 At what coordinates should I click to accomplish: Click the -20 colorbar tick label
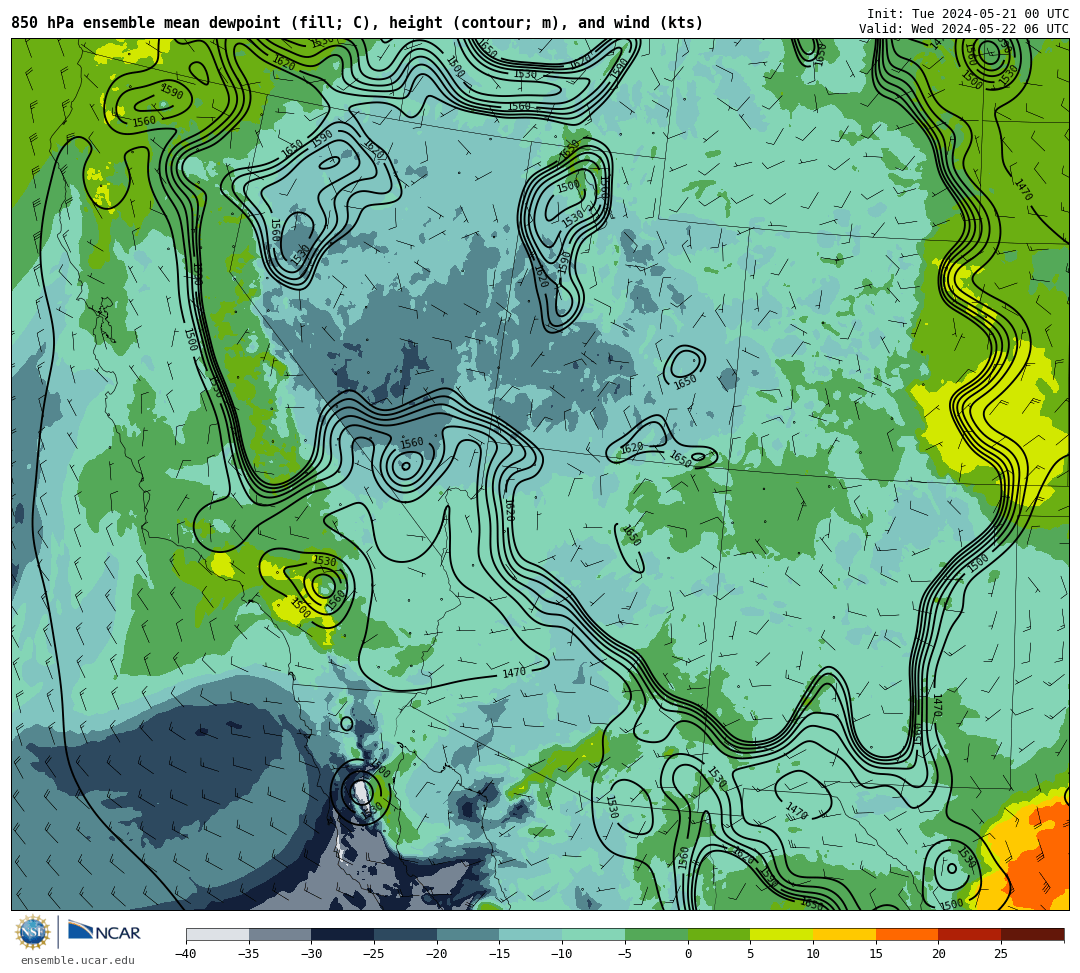[x=437, y=954]
